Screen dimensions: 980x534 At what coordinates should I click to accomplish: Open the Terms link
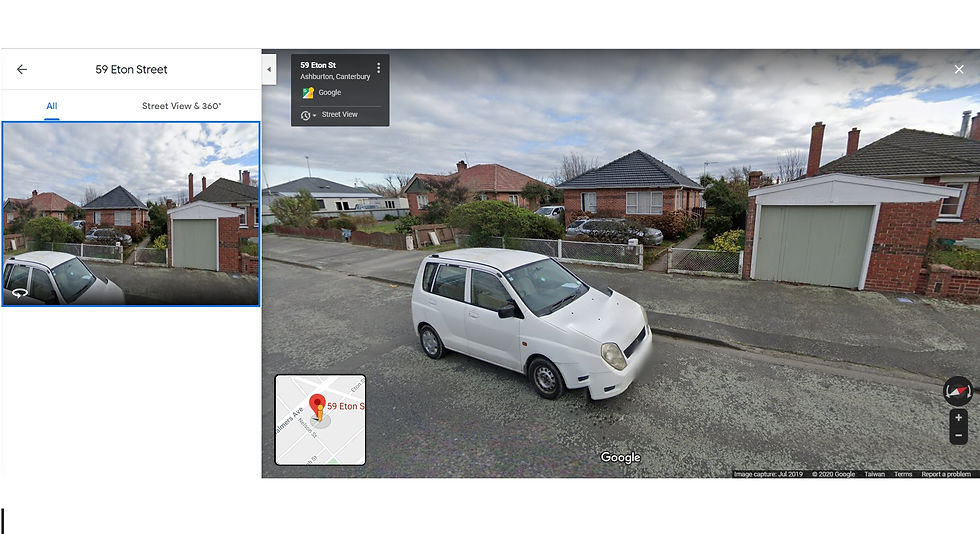point(902,474)
